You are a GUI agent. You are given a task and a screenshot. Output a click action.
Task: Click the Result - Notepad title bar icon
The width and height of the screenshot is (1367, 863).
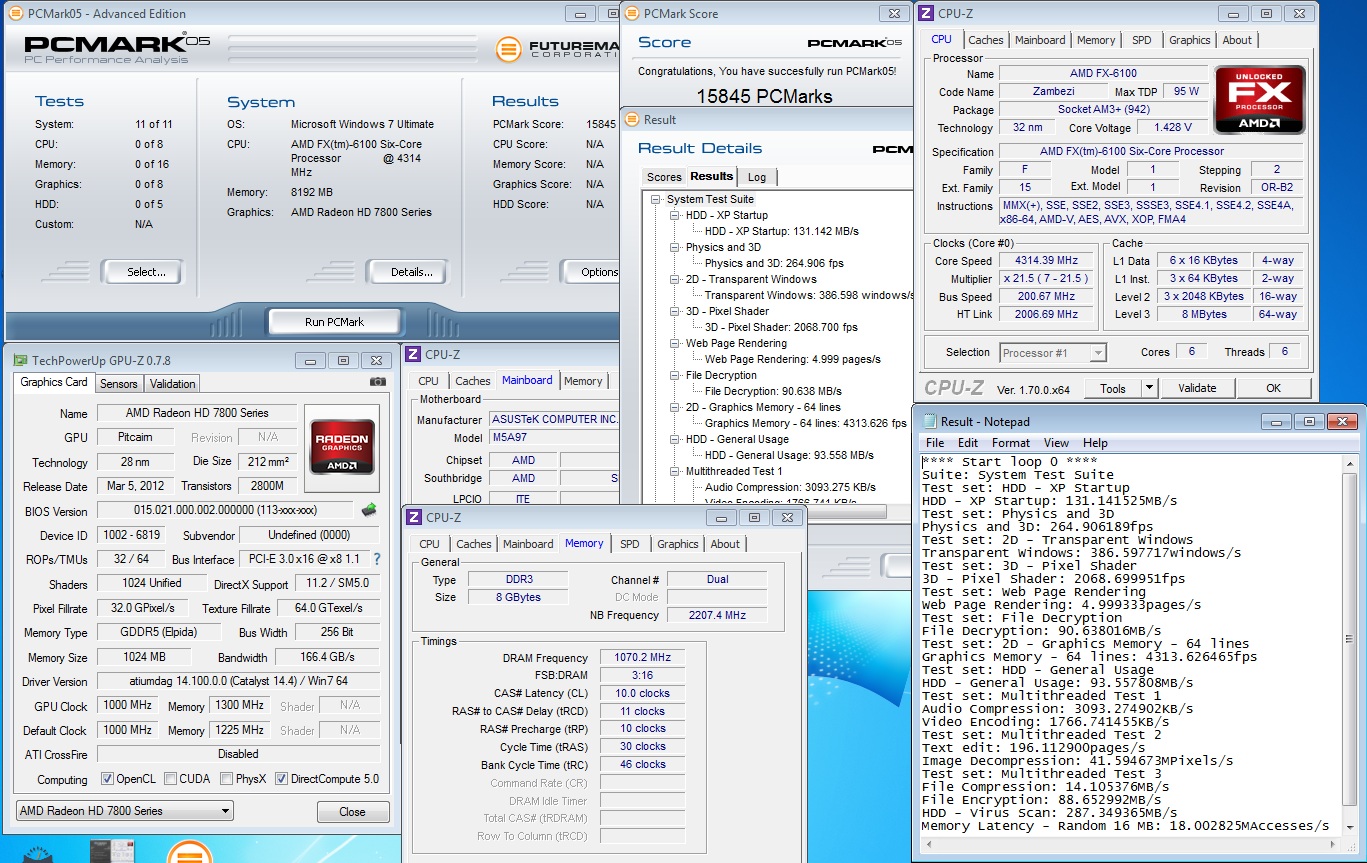point(929,421)
